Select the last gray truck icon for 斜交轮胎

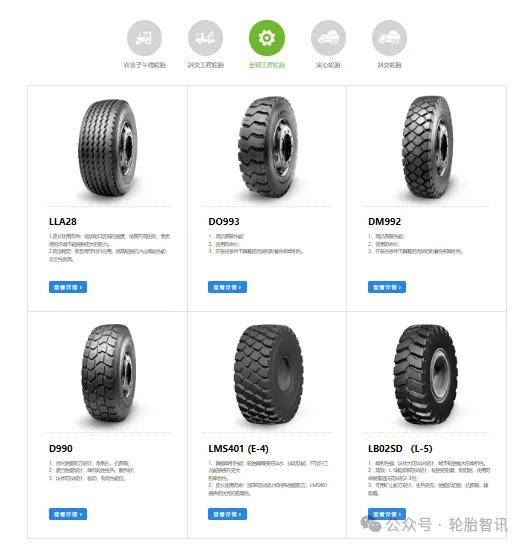(389, 38)
